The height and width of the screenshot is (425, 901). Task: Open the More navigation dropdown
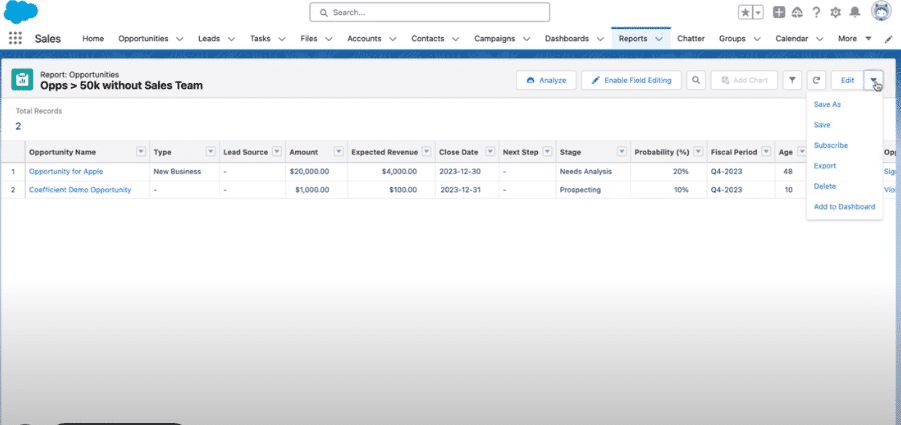tap(855, 38)
